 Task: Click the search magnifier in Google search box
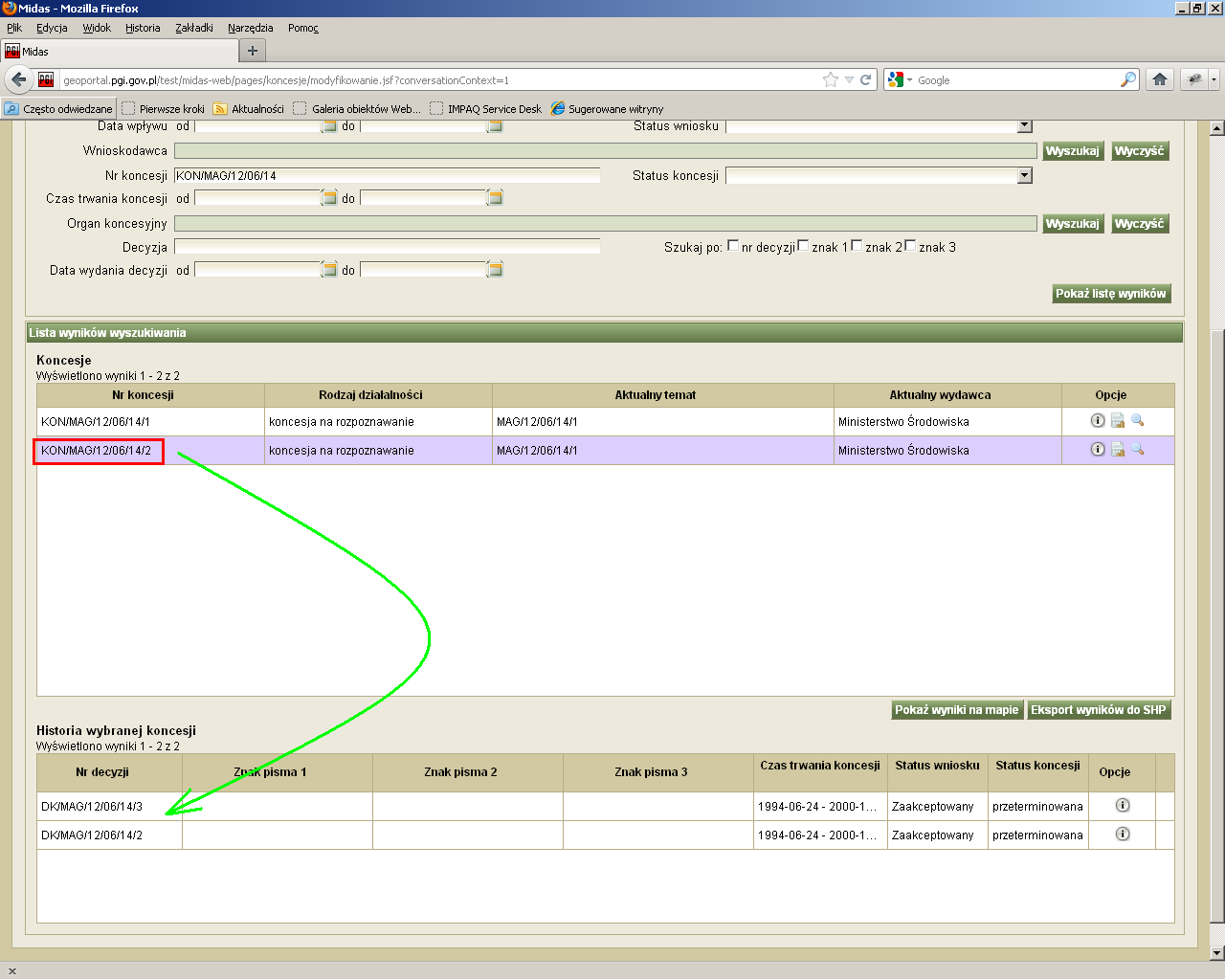pyautogui.click(x=1128, y=80)
